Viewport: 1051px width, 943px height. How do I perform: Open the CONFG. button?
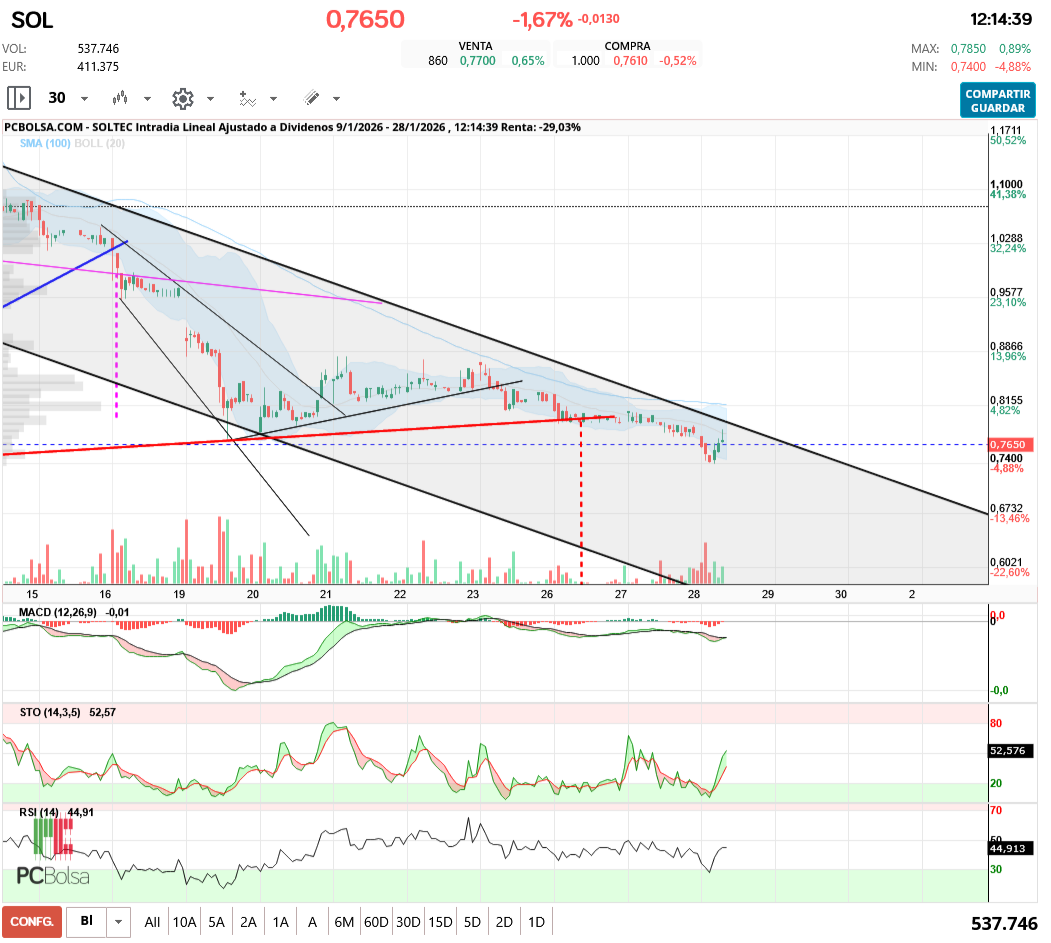click(32, 921)
